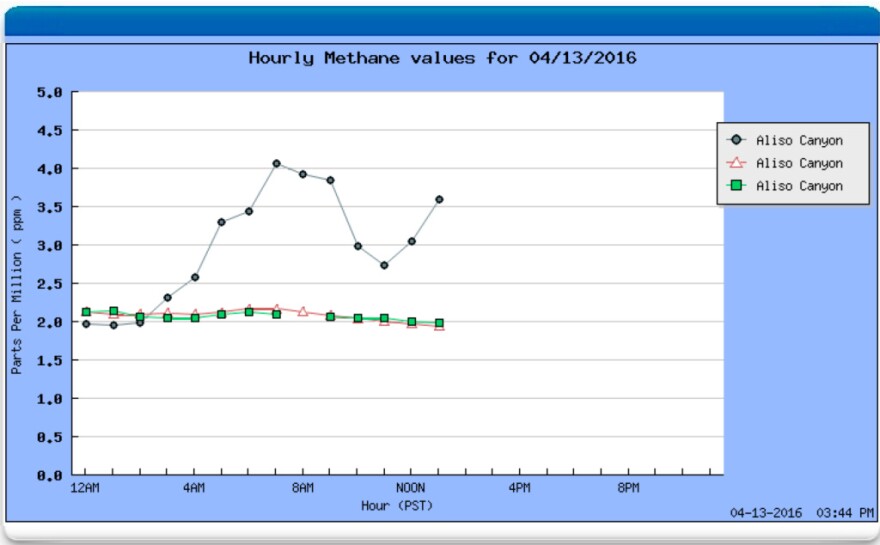Click the 12AM label on the hour axis

[x=85, y=488]
